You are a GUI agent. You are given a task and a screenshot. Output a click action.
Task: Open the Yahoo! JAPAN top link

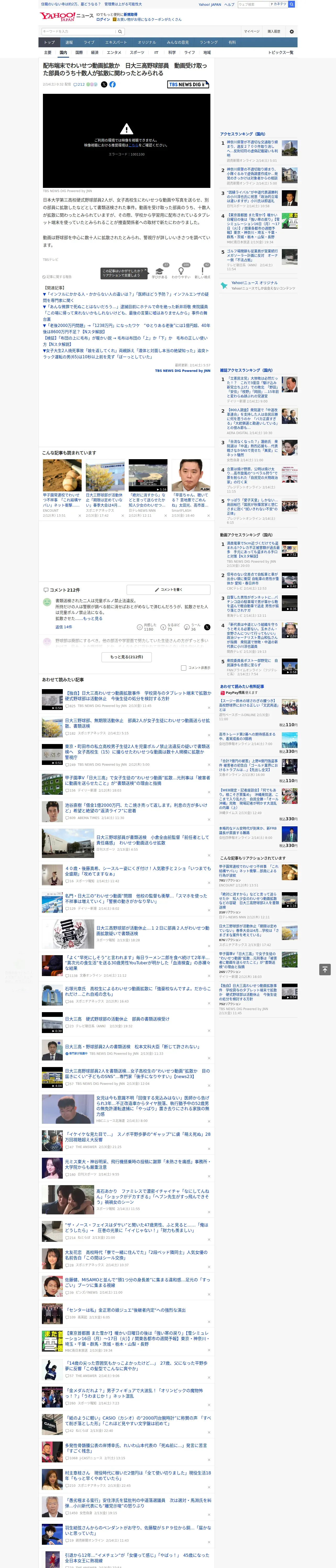point(210,4)
